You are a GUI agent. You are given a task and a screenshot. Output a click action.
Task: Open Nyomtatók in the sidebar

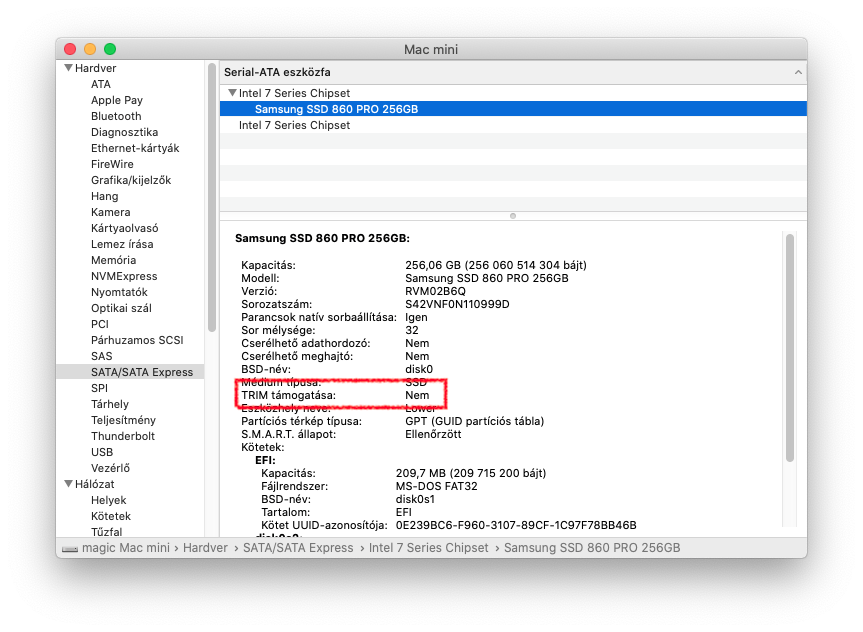119,292
